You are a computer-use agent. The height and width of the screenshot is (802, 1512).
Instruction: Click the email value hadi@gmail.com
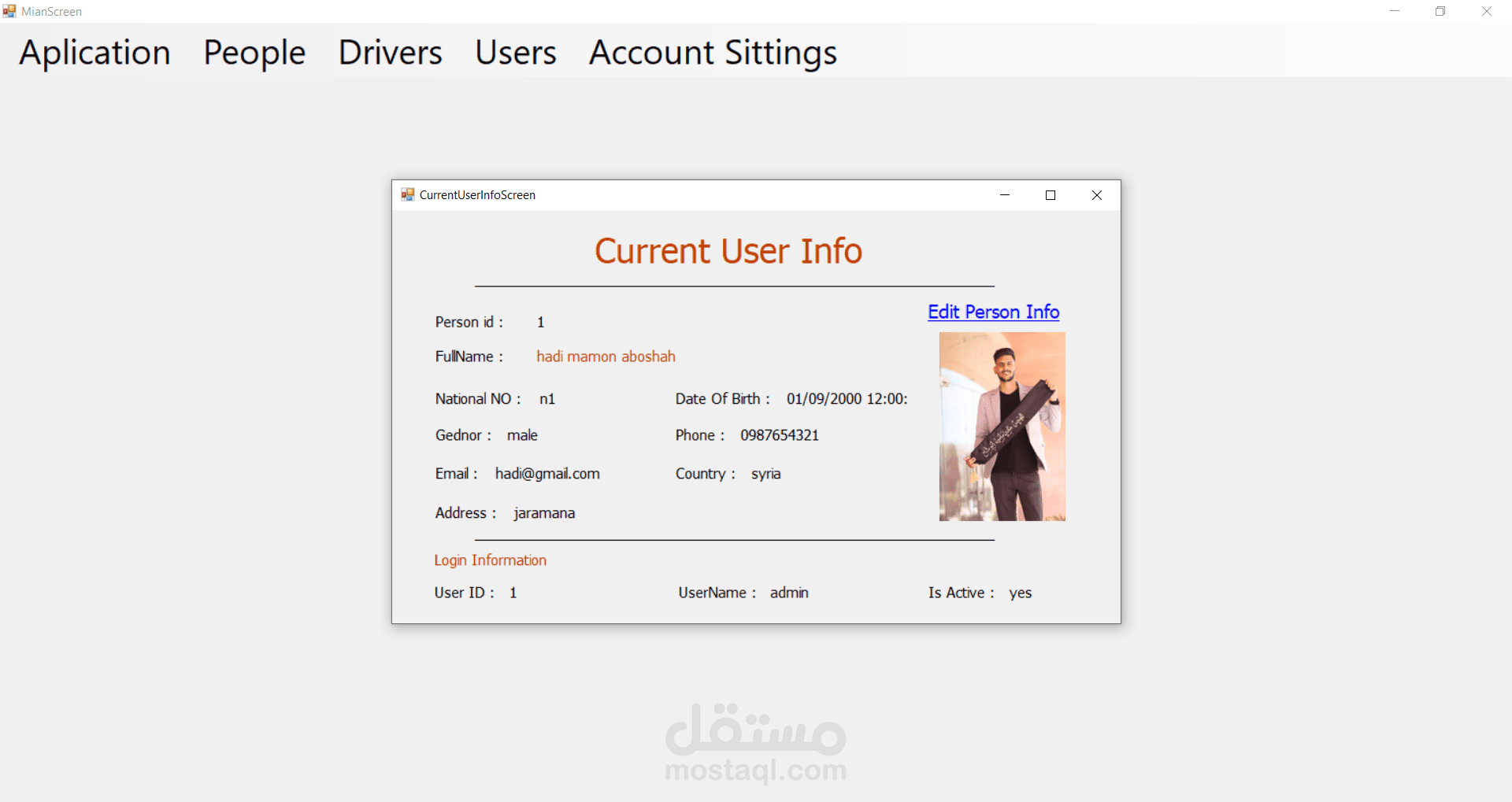click(x=547, y=474)
